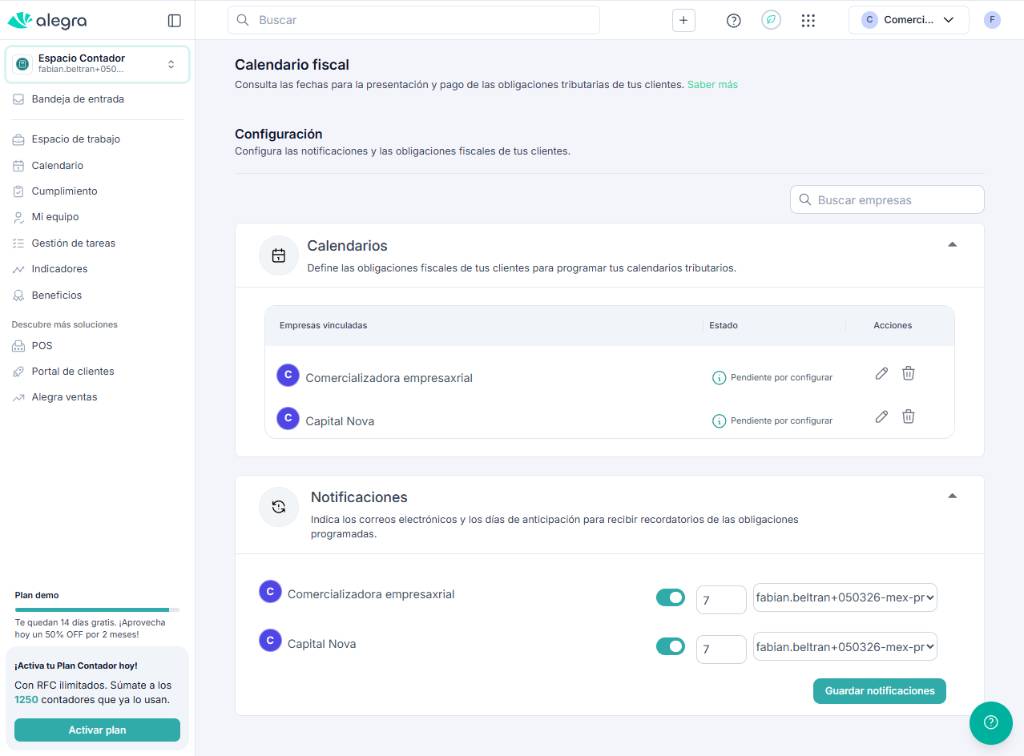Image resolution: width=1024 pixels, height=756 pixels.
Task: Open floating help button at bottom right
Action: click(990, 723)
